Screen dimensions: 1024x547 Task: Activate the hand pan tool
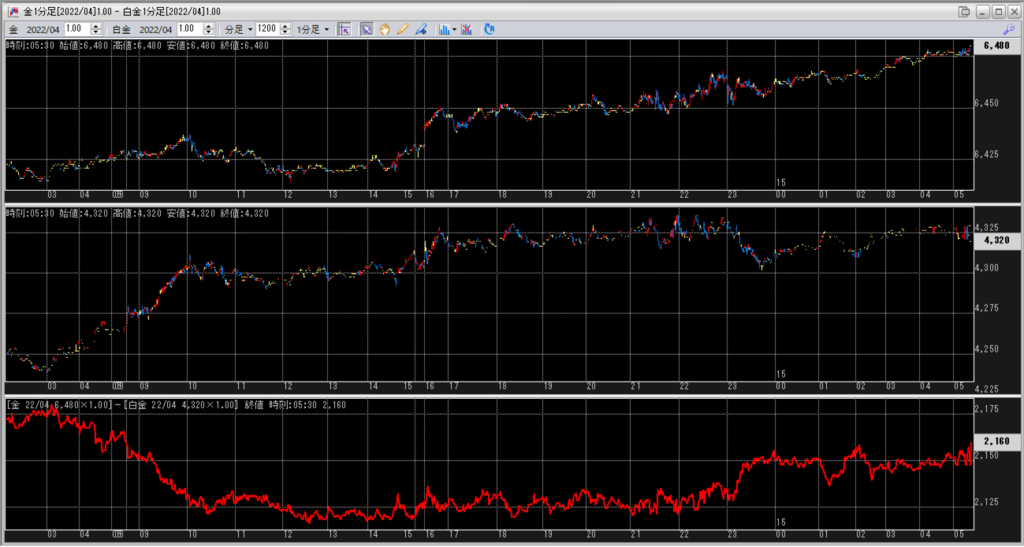[x=385, y=29]
